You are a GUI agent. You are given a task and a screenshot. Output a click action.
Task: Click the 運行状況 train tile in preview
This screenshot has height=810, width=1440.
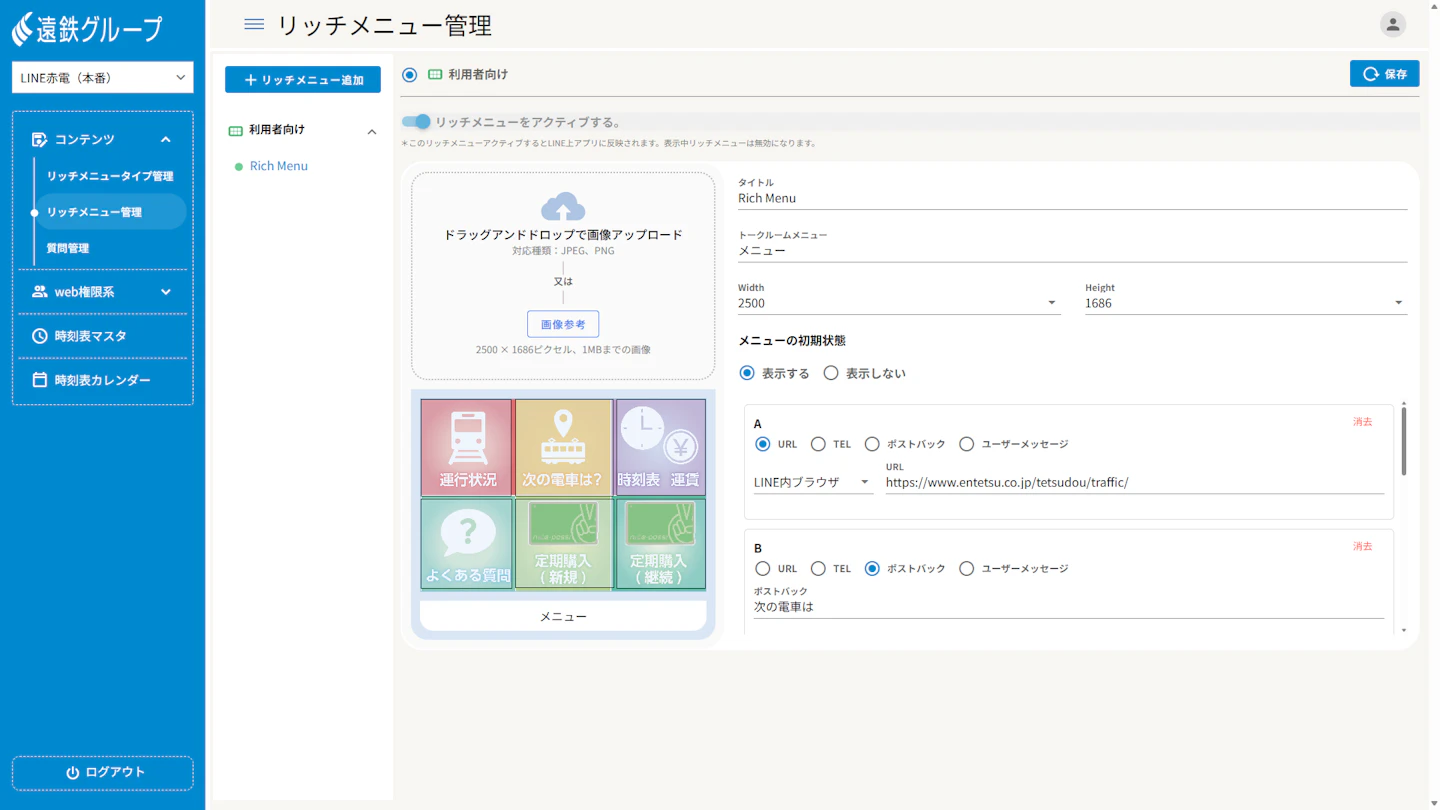[x=467, y=447]
